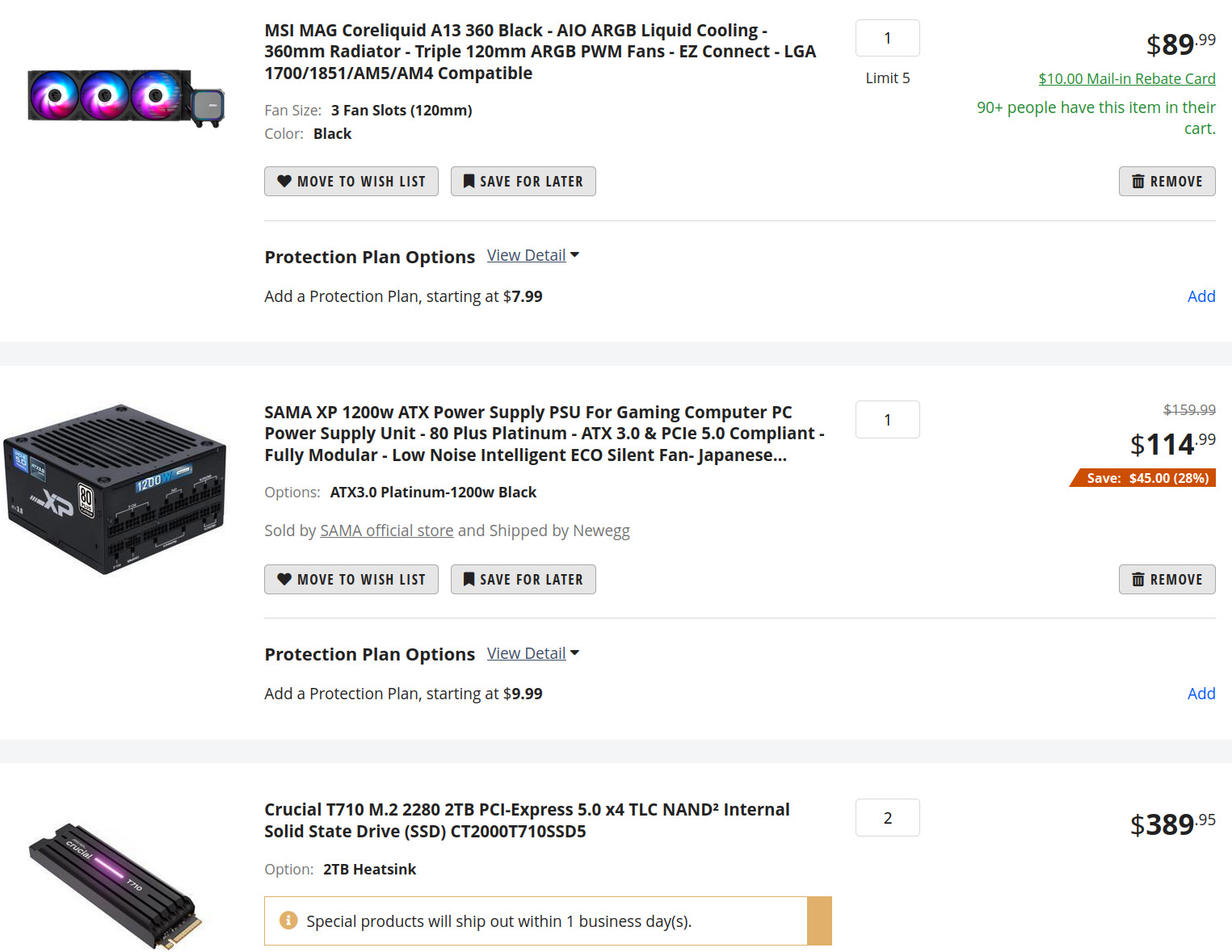Click trash icon to remove MSI Coreliquid cooler
This screenshot has height=952, width=1232.
1138,182
